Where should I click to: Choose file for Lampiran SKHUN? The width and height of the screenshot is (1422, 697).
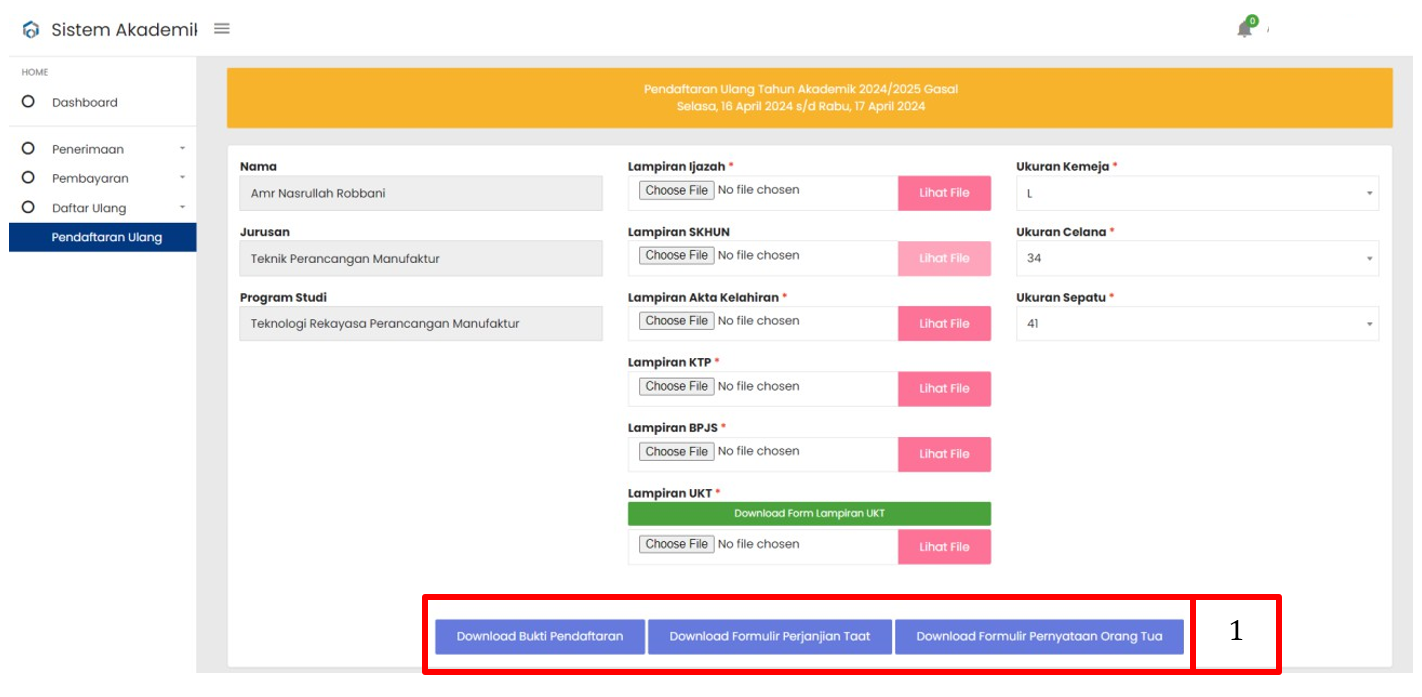(x=677, y=255)
